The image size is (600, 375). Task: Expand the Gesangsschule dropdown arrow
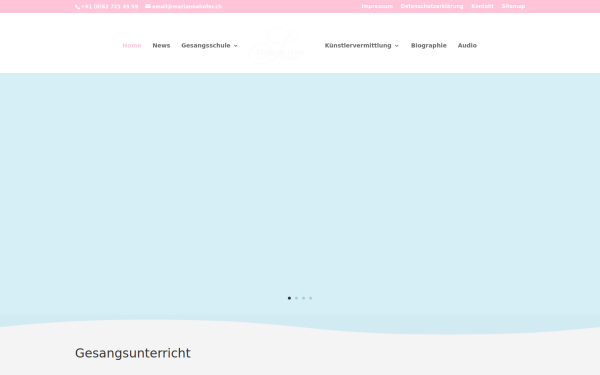tap(236, 46)
